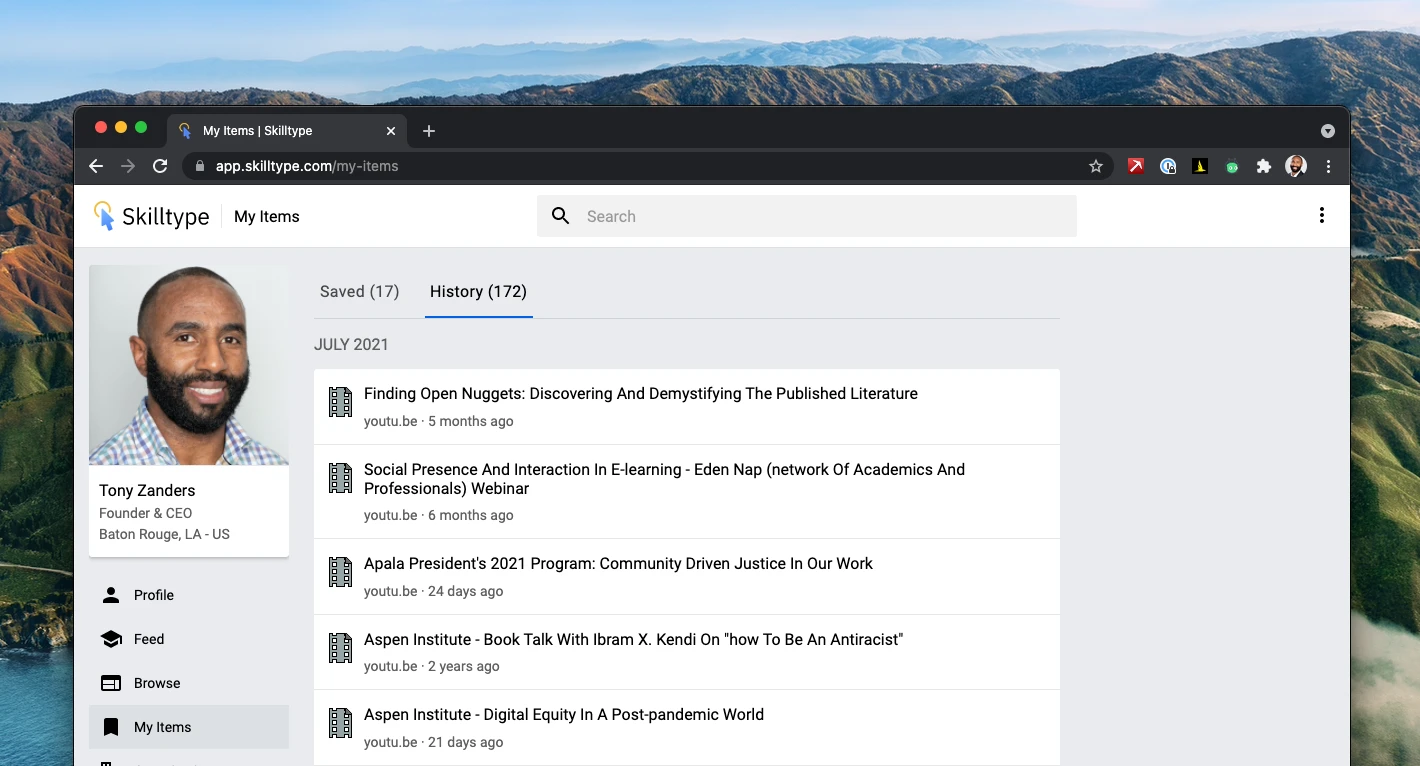Switch to the Saved (17) tab
Image resolution: width=1420 pixels, height=766 pixels.
click(359, 291)
